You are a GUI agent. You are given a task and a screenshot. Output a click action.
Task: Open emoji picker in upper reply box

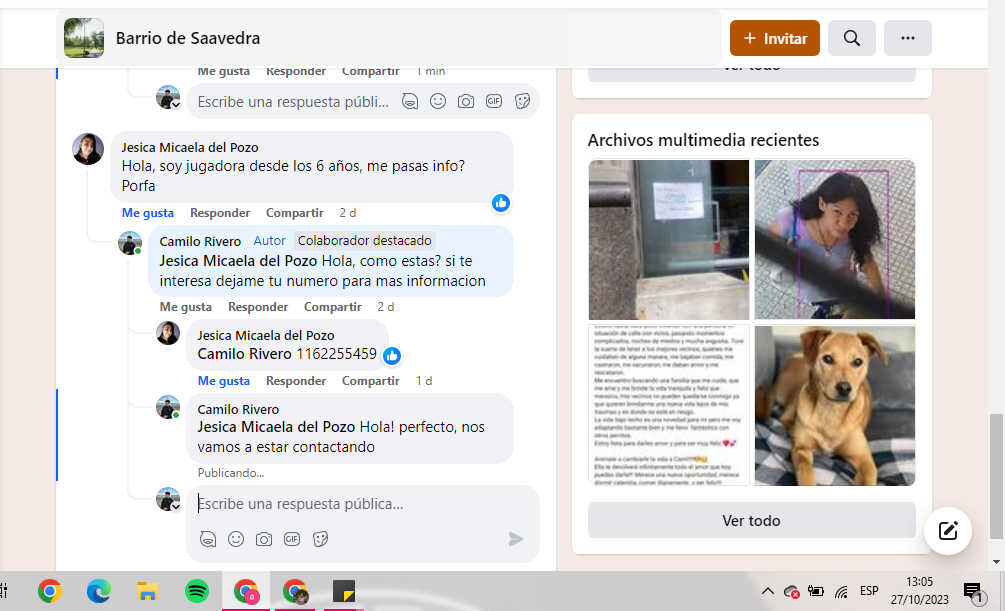point(438,101)
